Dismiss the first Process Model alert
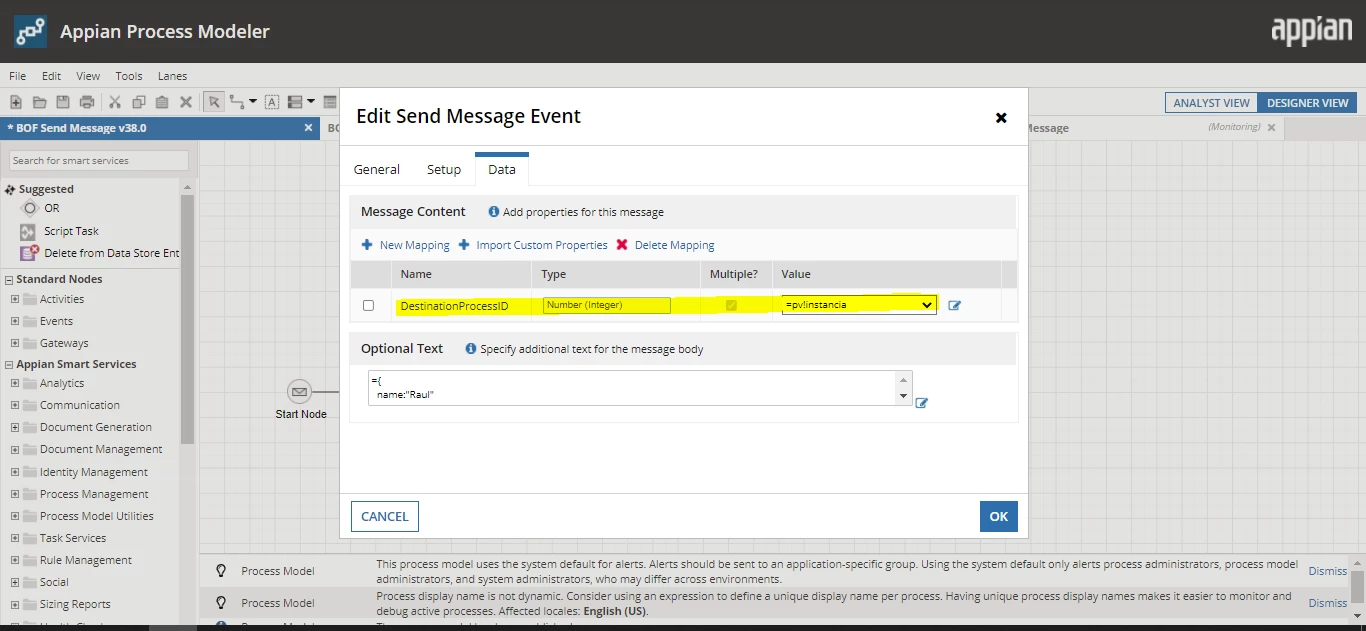 pyautogui.click(x=1328, y=571)
